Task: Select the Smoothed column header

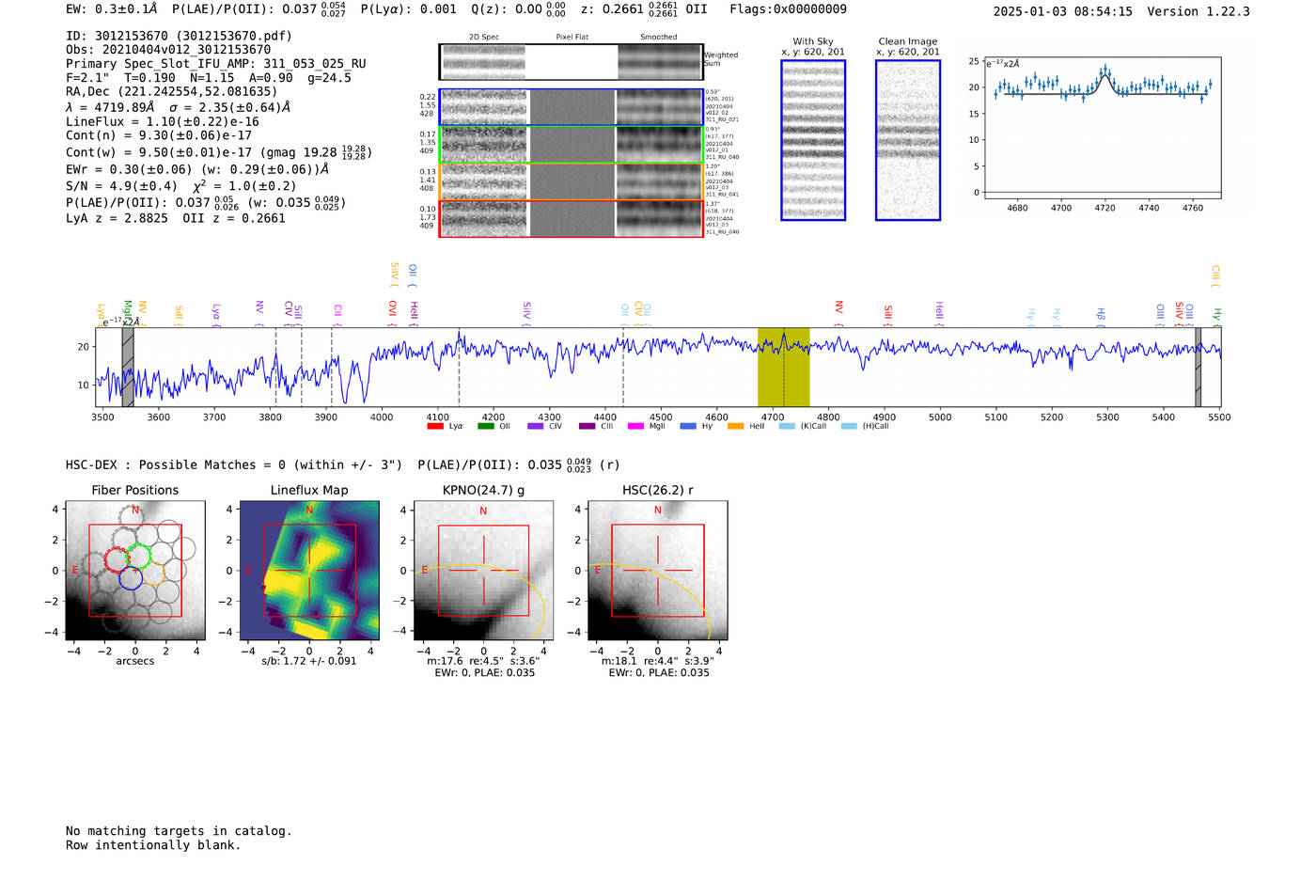Action: (659, 38)
